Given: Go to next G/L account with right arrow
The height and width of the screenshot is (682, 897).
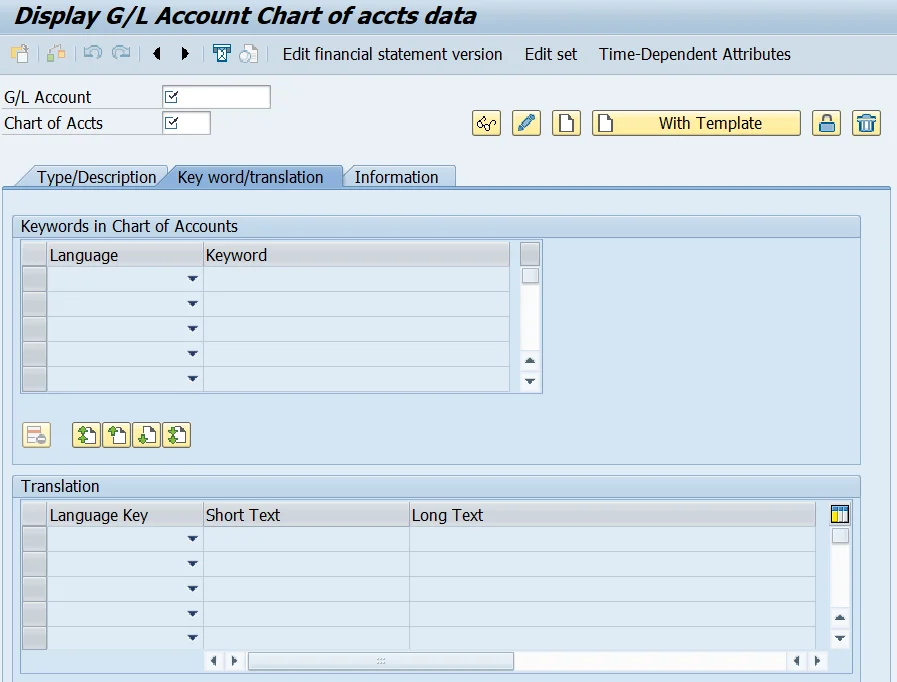Looking at the screenshot, I should [185, 54].
